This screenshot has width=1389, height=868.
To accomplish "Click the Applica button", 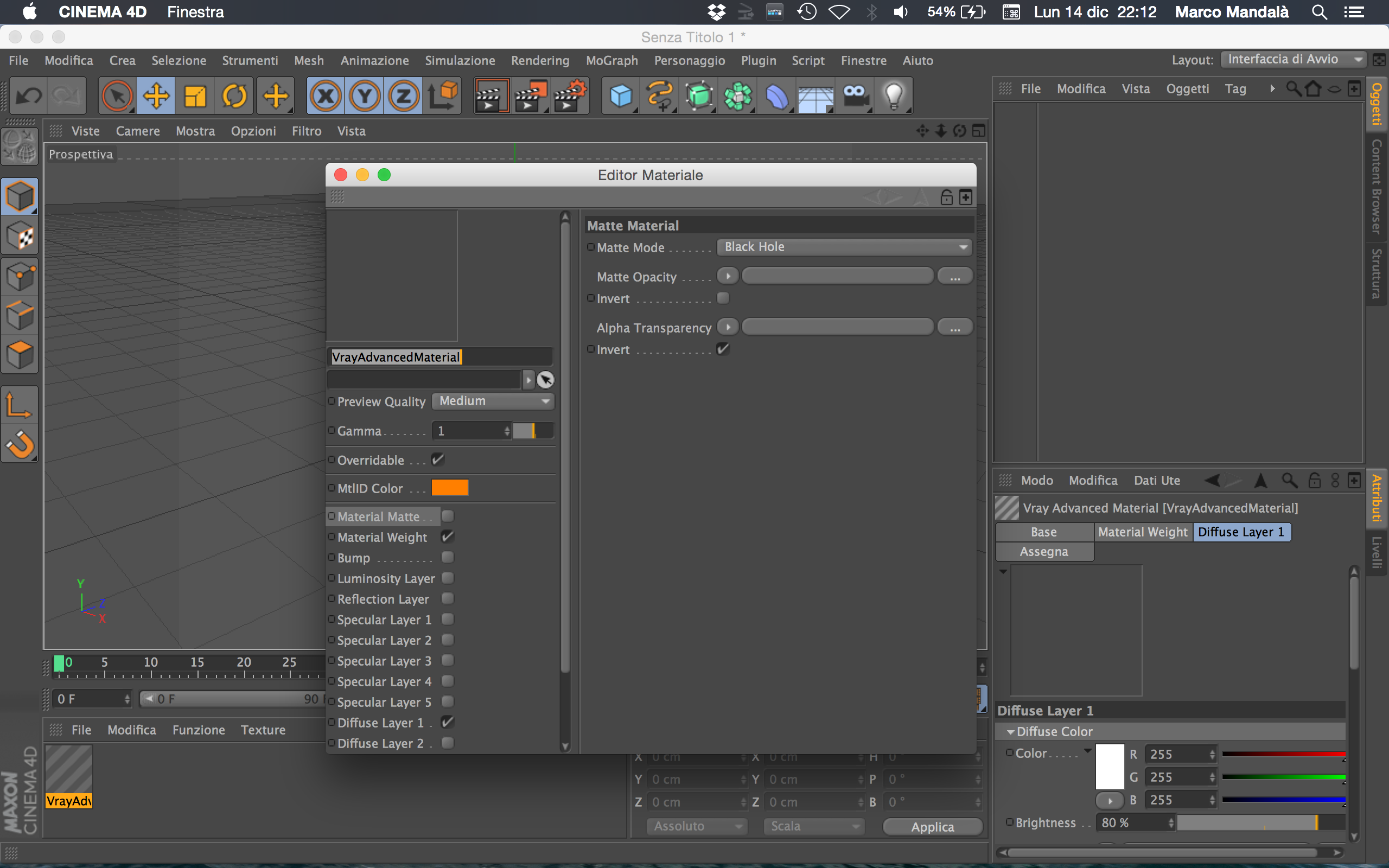I will [x=932, y=827].
